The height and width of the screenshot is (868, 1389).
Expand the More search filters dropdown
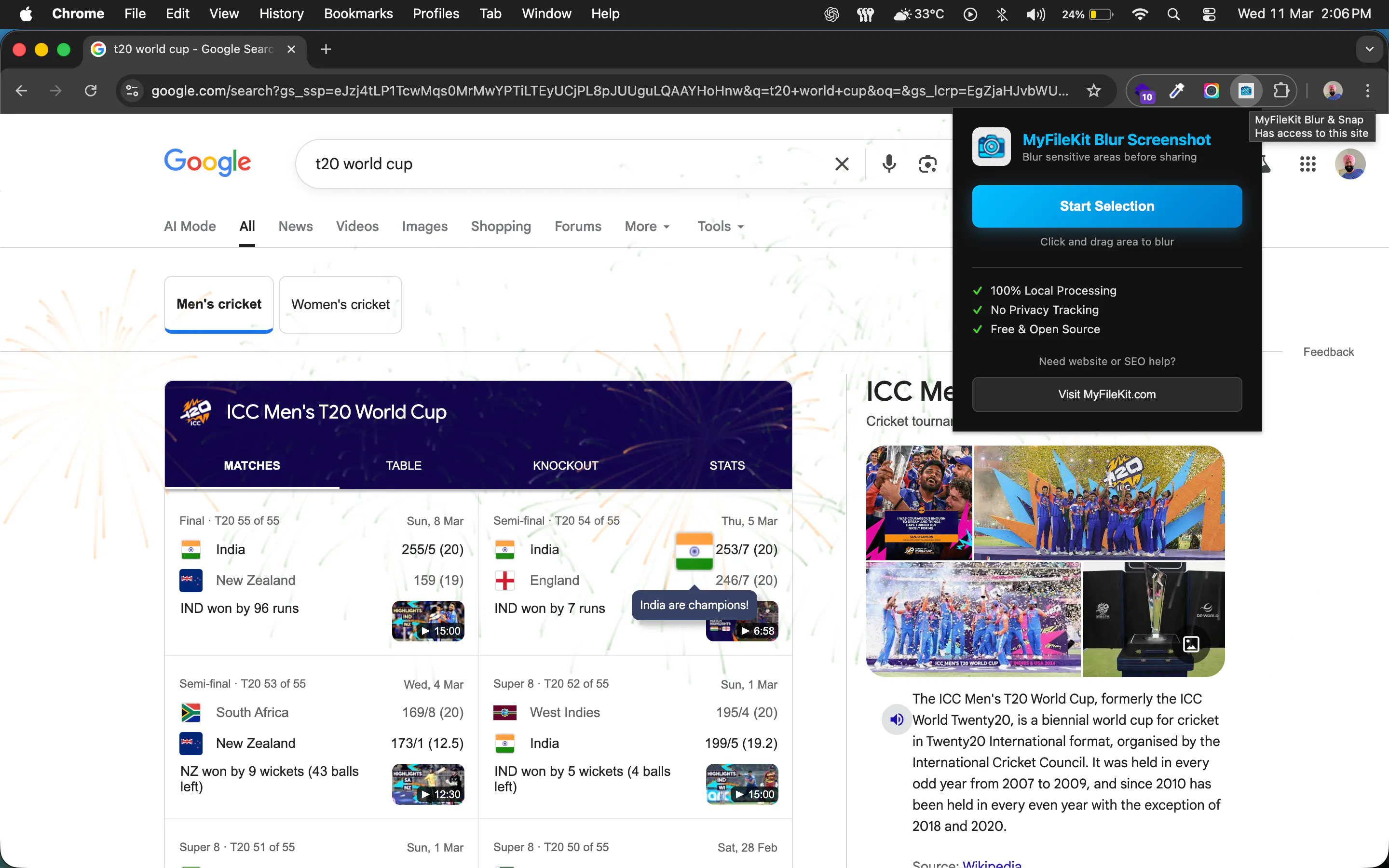[647, 226]
